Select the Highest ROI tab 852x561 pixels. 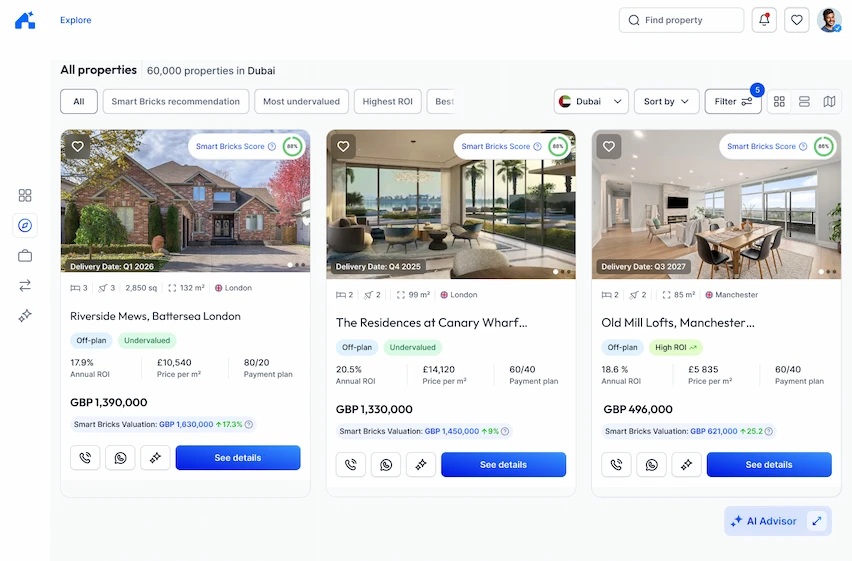(x=387, y=102)
